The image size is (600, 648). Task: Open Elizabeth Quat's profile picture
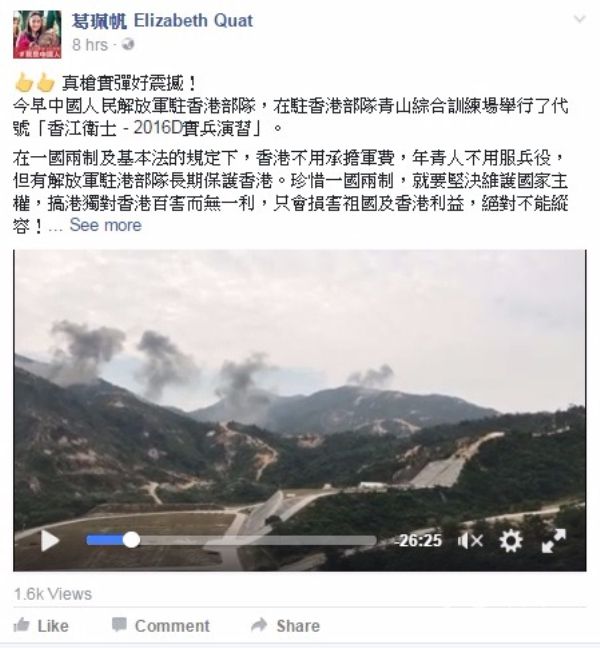(x=37, y=35)
